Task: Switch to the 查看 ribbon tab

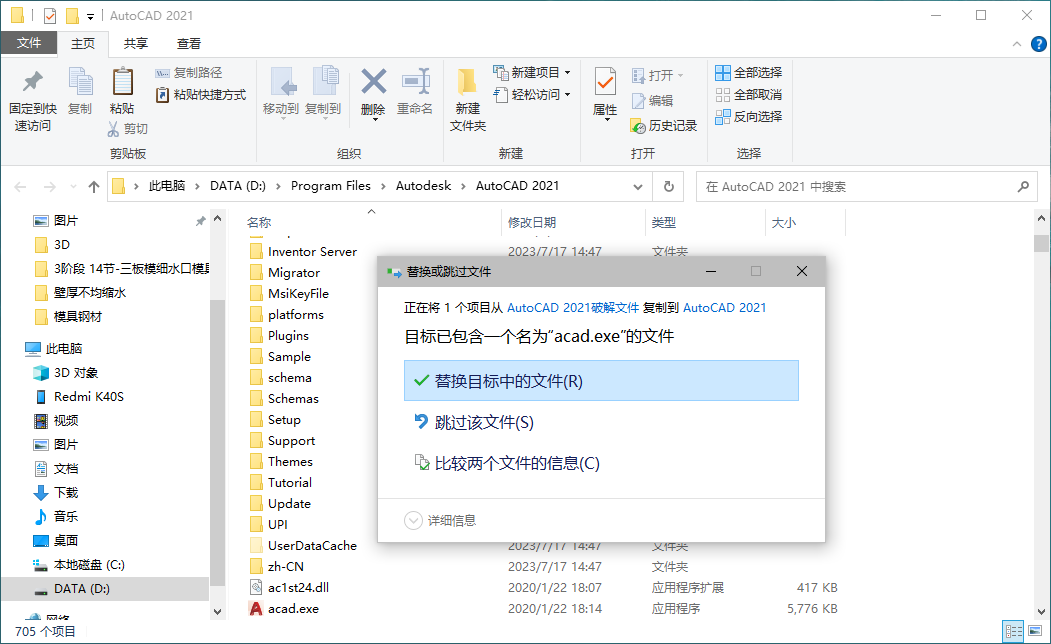Action: 187,43
